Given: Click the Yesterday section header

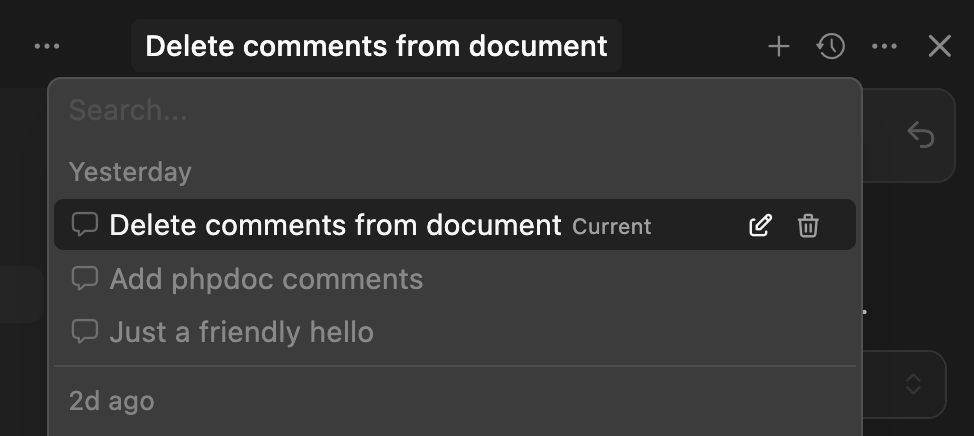Looking at the screenshot, I should tap(130, 172).
